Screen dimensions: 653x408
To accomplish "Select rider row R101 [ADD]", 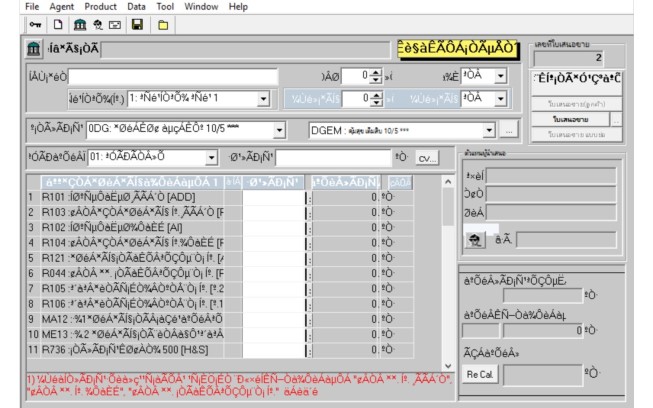I will click(132, 197).
